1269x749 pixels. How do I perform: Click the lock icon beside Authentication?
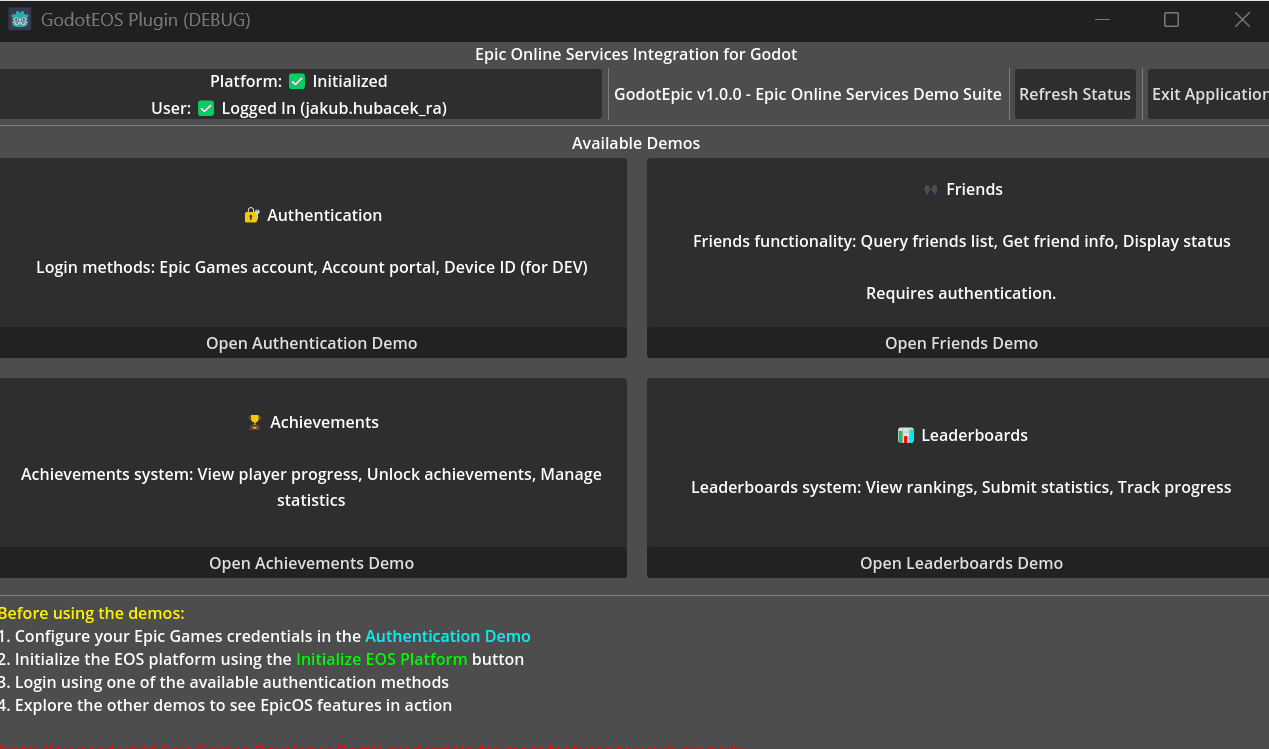click(x=252, y=215)
